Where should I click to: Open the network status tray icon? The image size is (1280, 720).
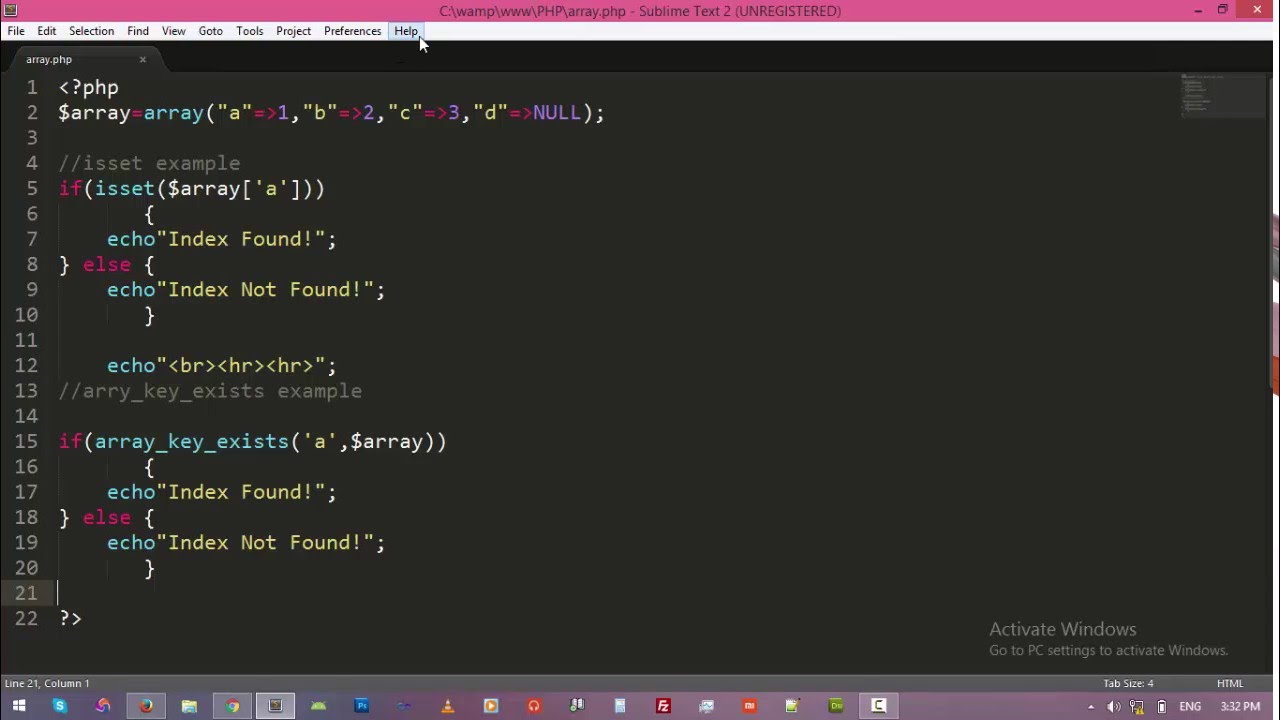(1139, 707)
